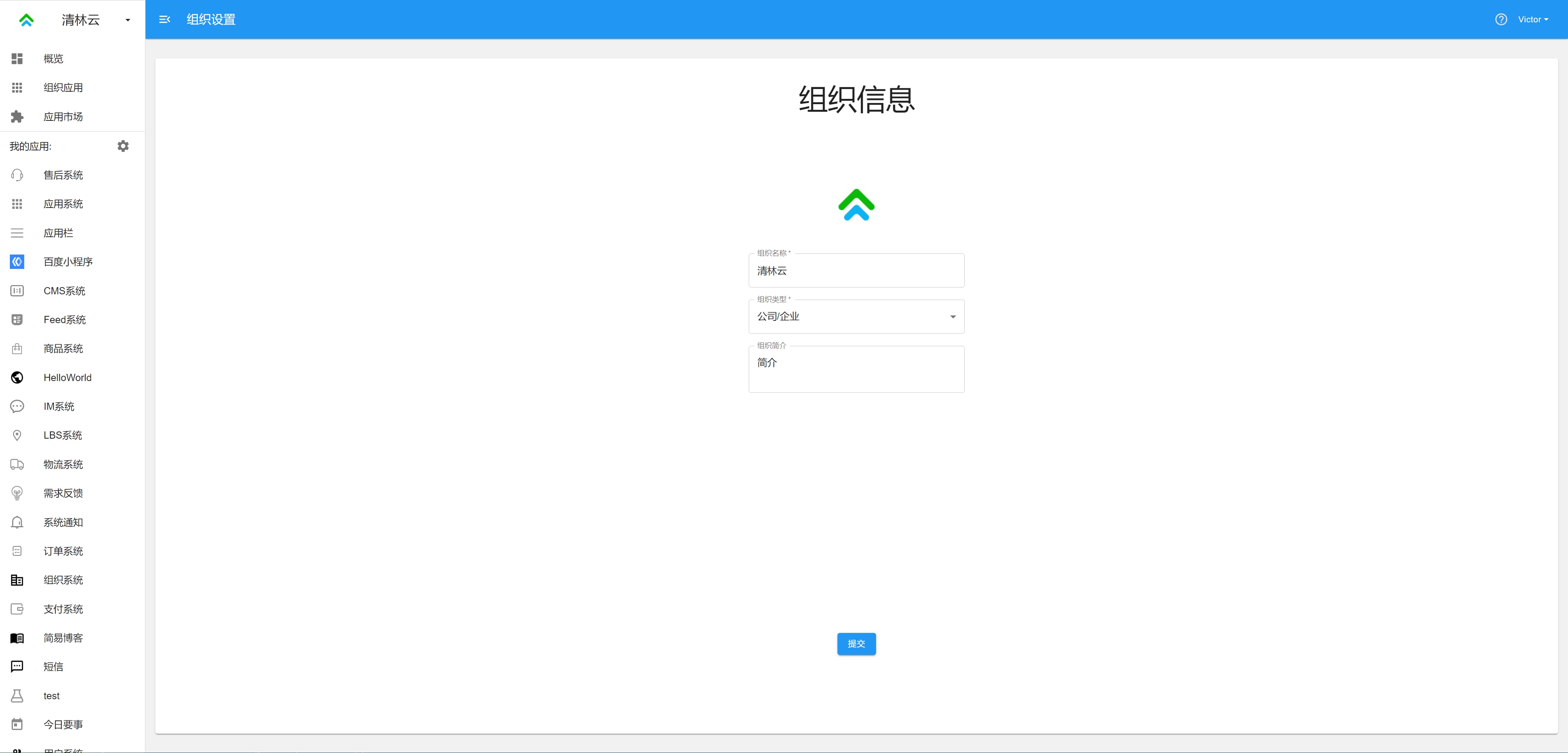Go to 概览 menu item
This screenshot has width=1568, height=753.
[x=72, y=58]
